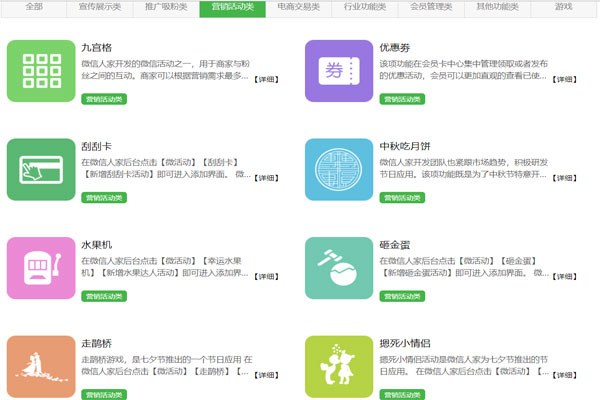Image resolution: width=600 pixels, height=400 pixels.
Task: Click 营销活动类 tag under 优惠券
Action: (x=402, y=99)
